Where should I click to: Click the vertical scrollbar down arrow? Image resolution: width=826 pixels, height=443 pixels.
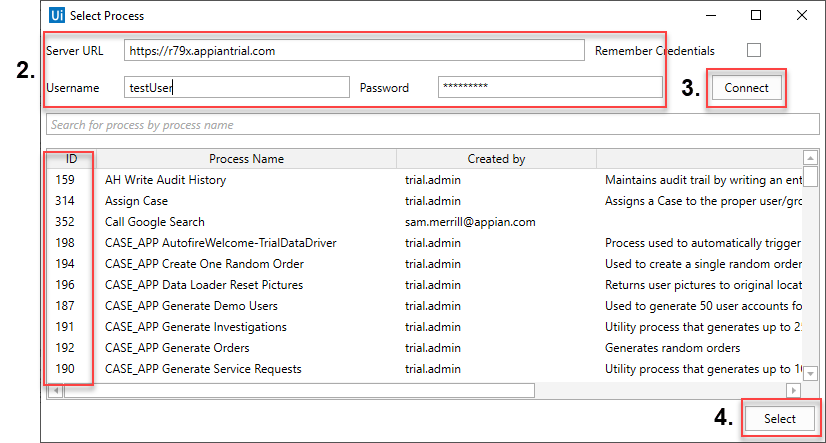[x=810, y=373]
